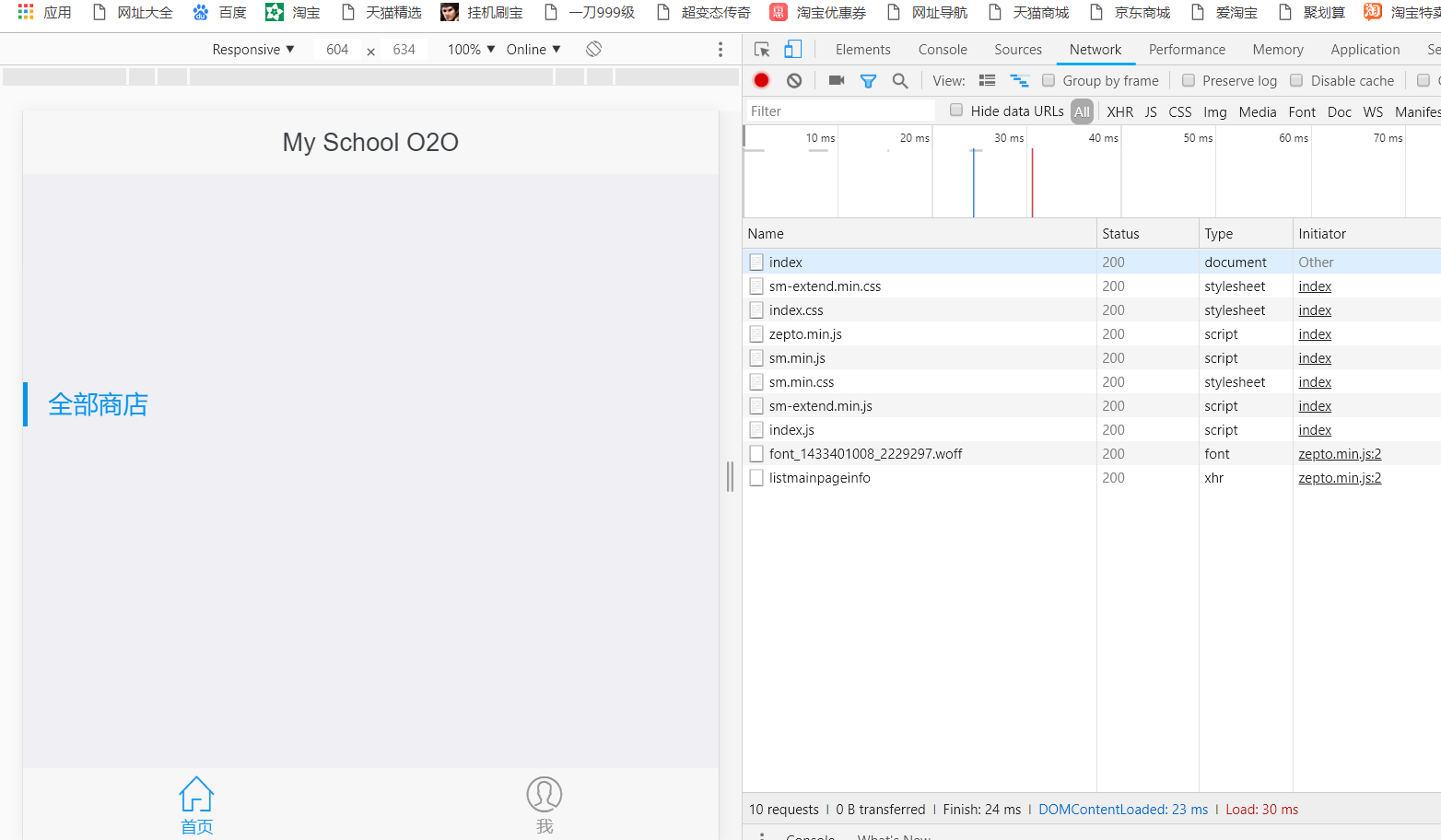Viewport: 1441px width, 840px height.
Task: Select the index document request row
Action: (1092, 262)
